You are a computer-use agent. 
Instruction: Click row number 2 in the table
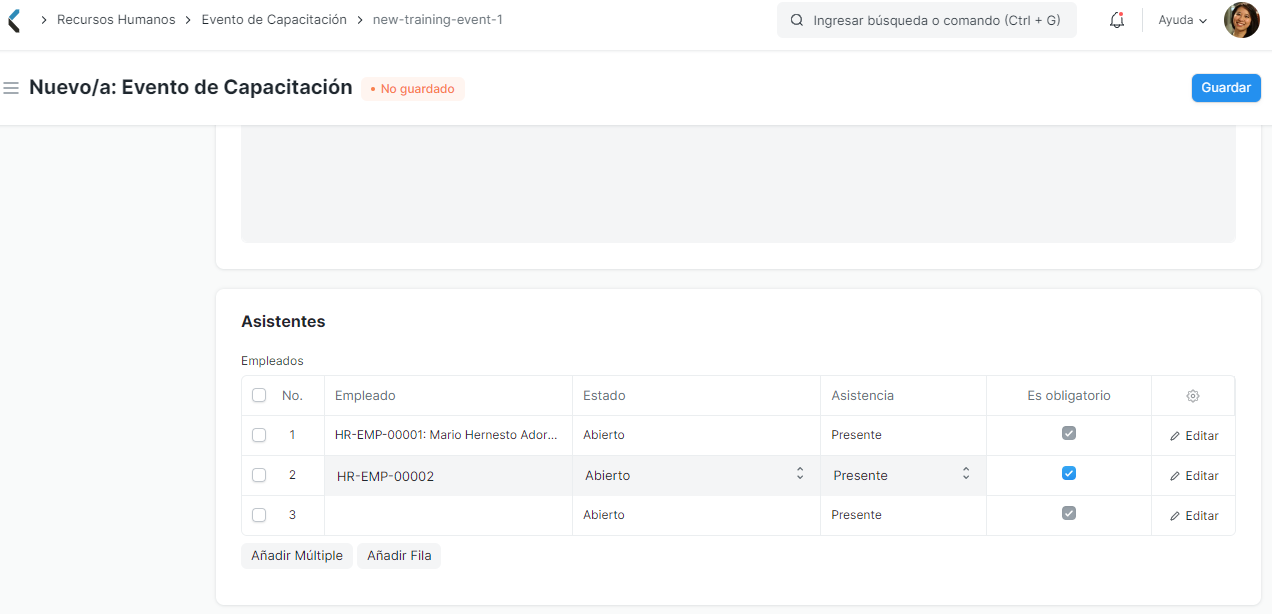tap(292, 475)
